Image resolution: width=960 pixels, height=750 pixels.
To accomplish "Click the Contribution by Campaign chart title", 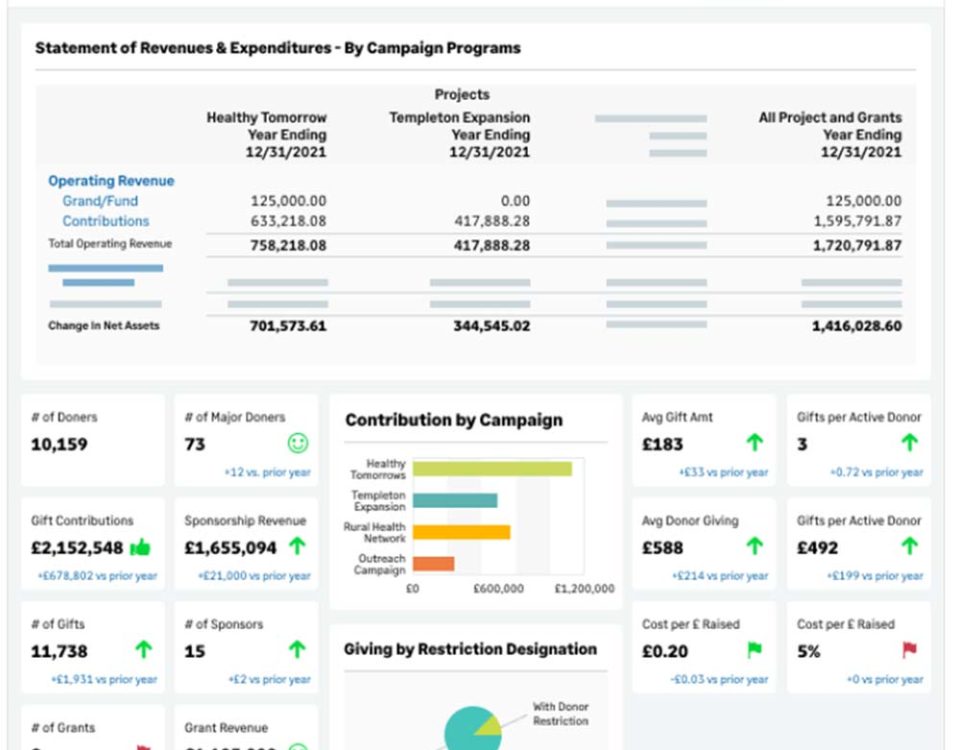I will pyautogui.click(x=454, y=420).
